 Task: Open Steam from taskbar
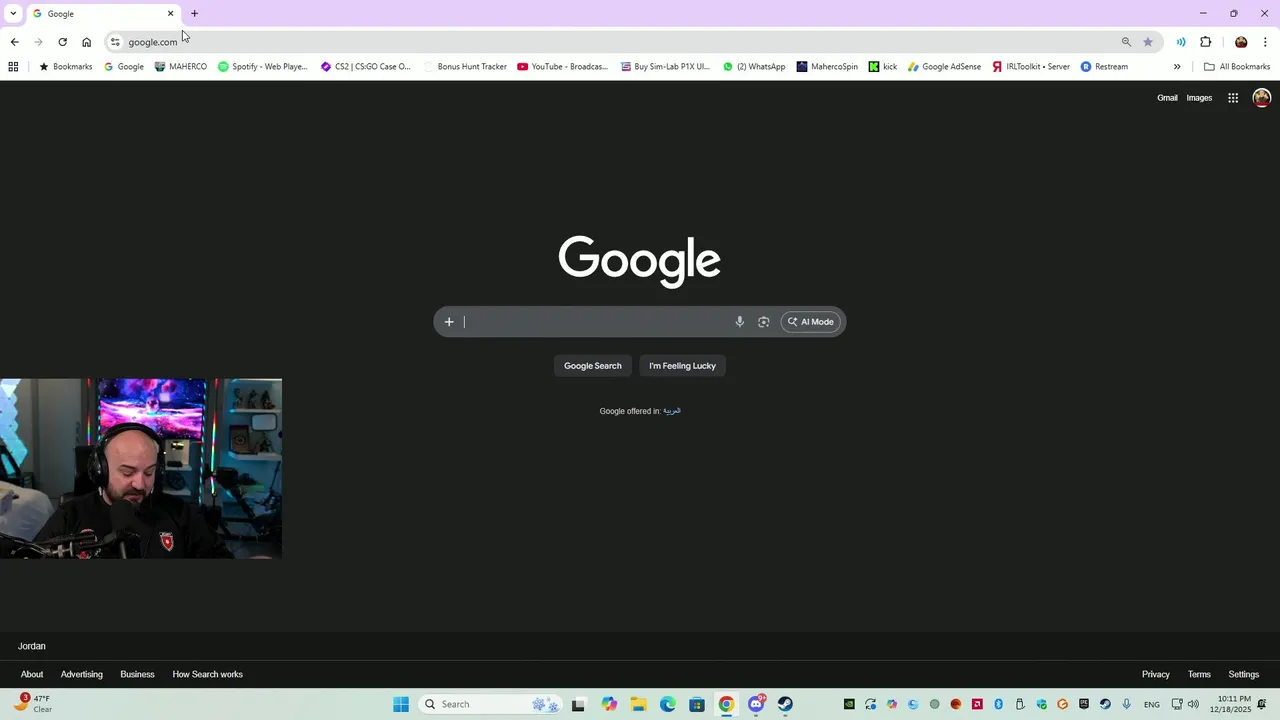tap(785, 704)
